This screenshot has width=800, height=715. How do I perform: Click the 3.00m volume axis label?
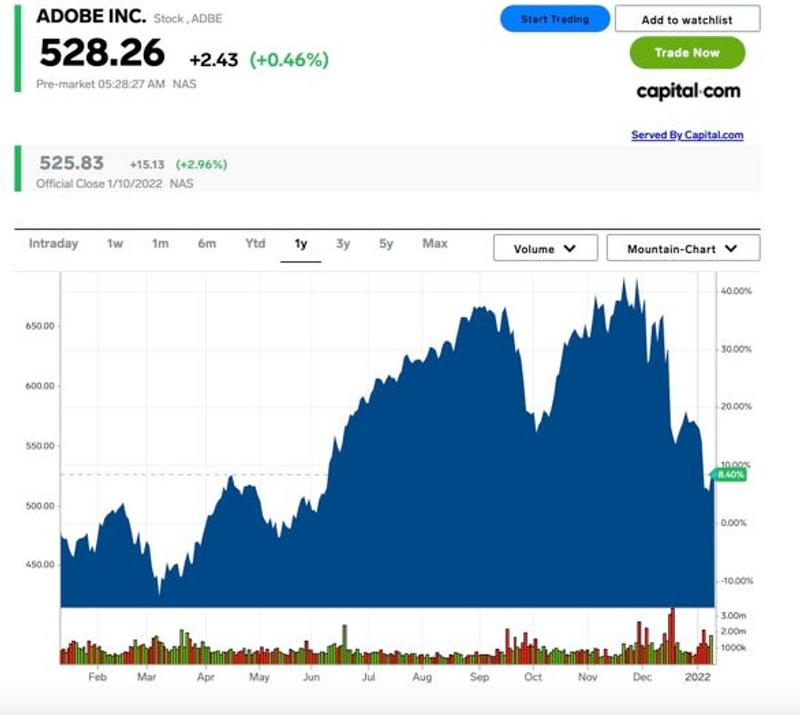coord(734,616)
